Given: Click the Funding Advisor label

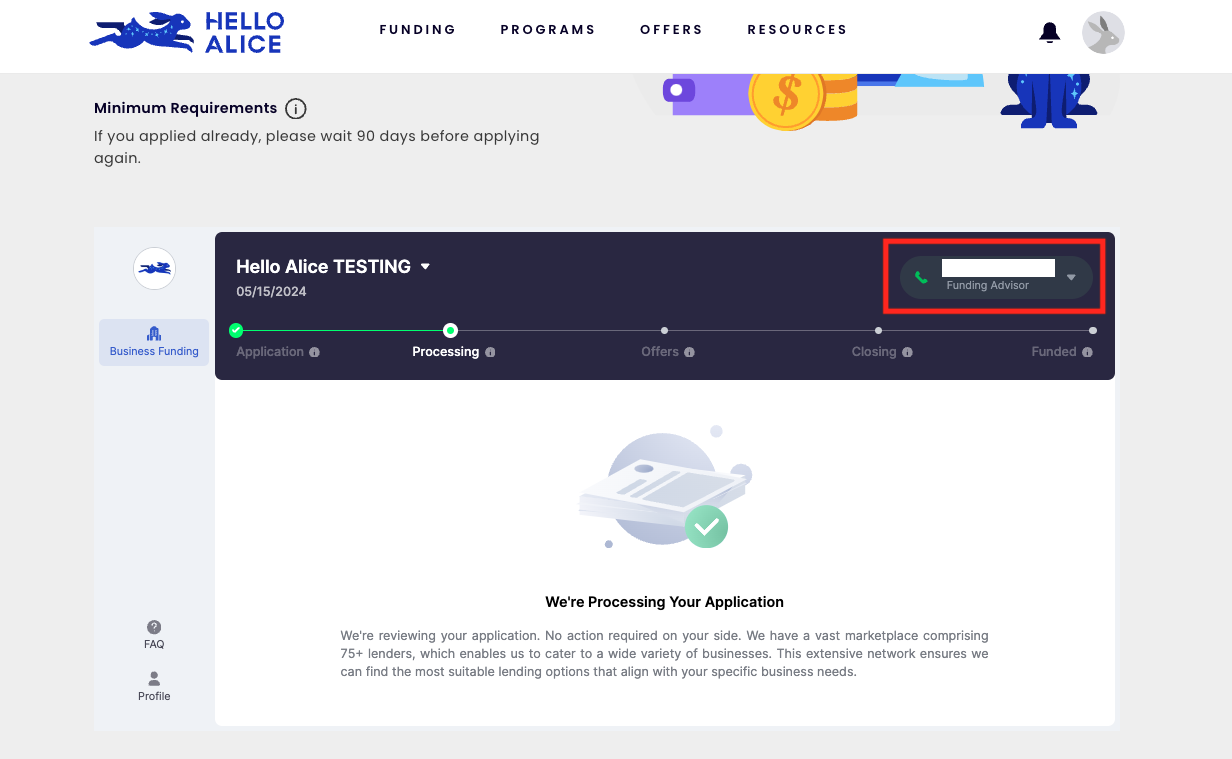Looking at the screenshot, I should tap(988, 286).
